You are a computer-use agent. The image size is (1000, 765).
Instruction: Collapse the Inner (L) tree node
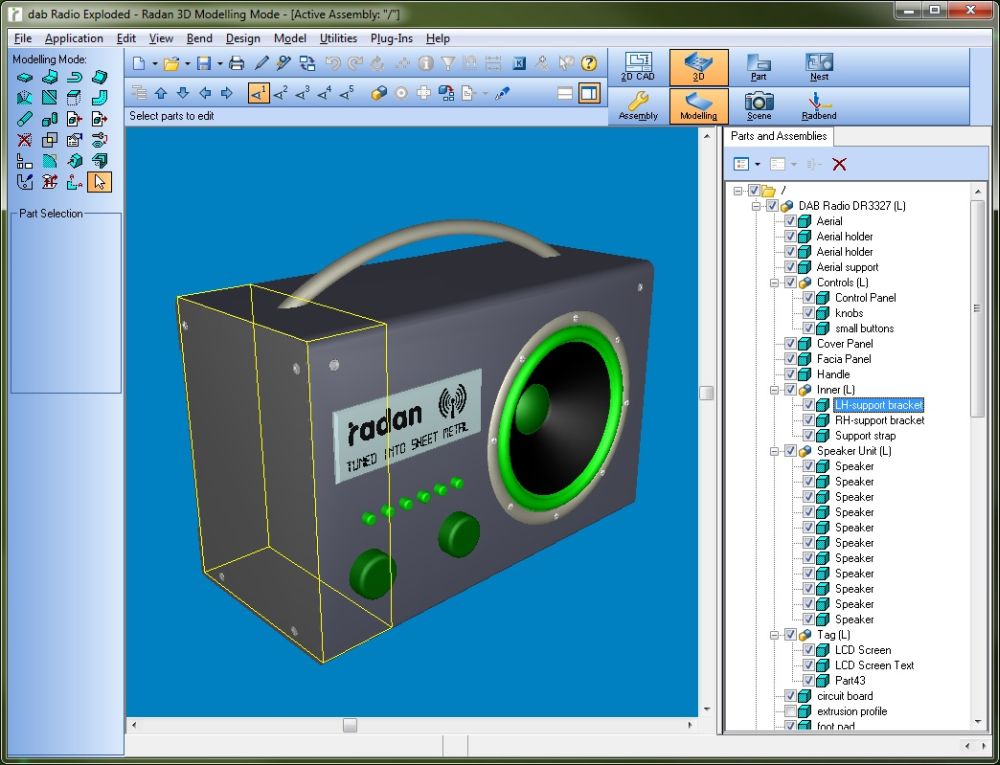click(x=774, y=390)
